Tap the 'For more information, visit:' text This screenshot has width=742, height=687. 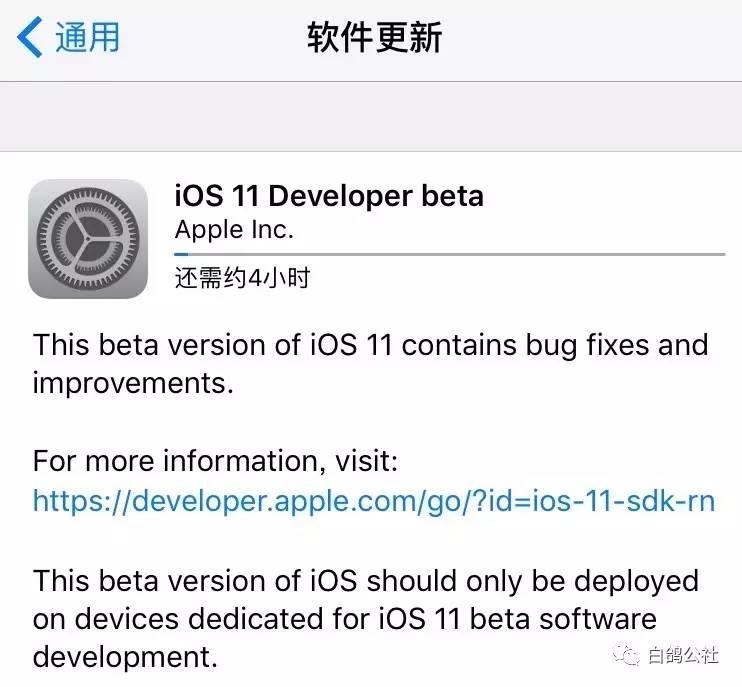[215, 461]
